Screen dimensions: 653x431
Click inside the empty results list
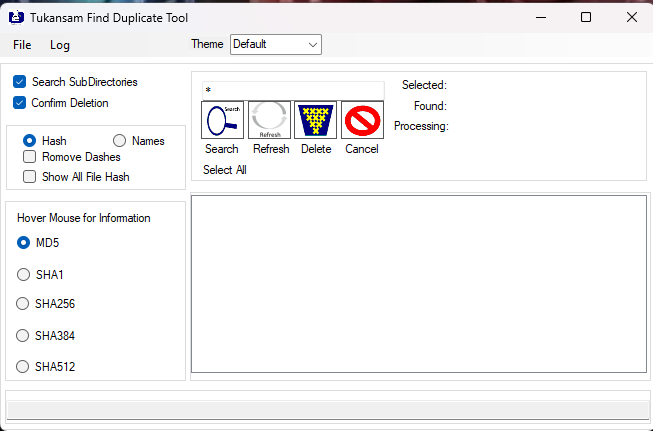418,285
